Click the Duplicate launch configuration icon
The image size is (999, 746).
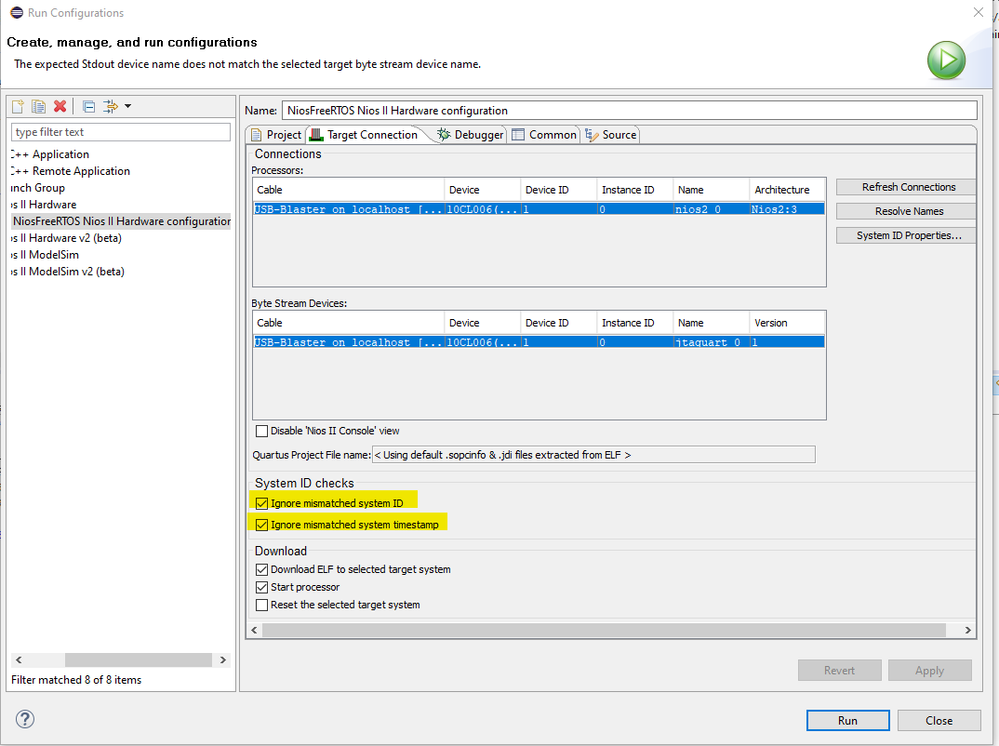39,106
